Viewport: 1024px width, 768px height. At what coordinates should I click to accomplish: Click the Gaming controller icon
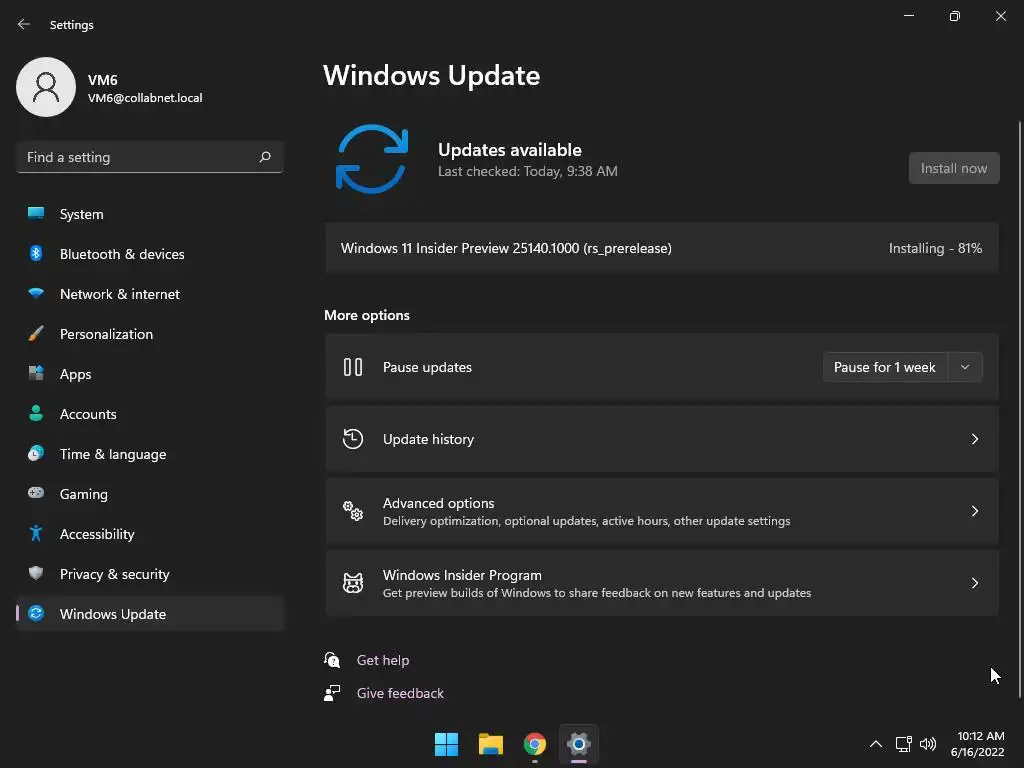point(36,493)
